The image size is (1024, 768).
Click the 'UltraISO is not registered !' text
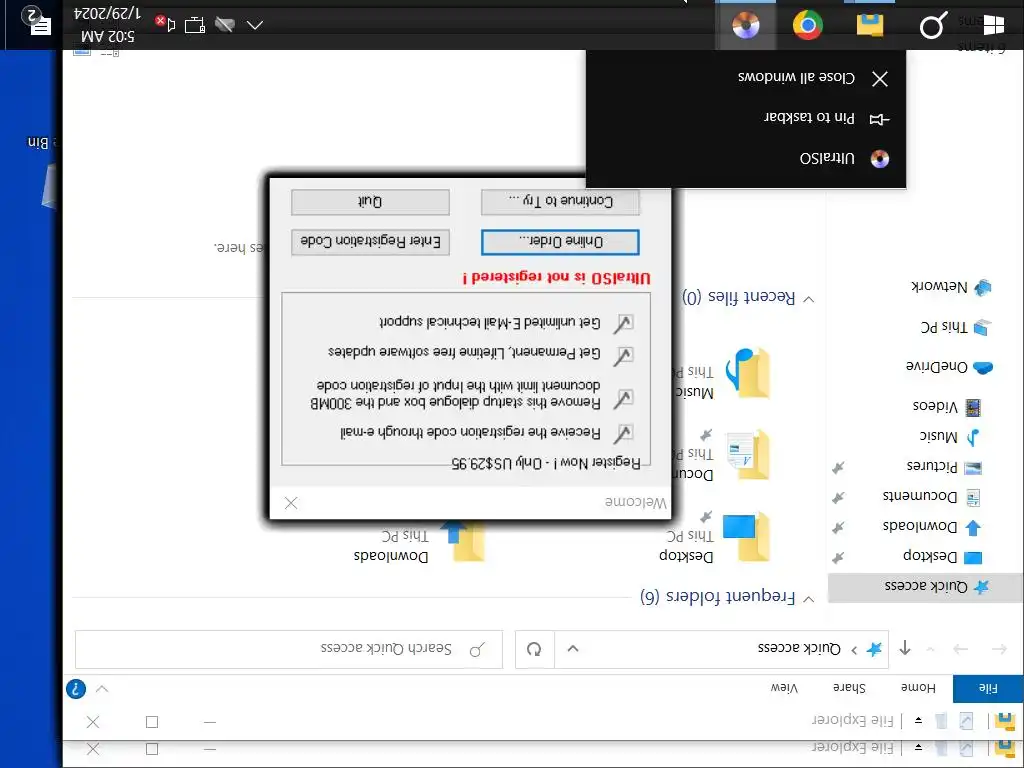[x=556, y=278]
